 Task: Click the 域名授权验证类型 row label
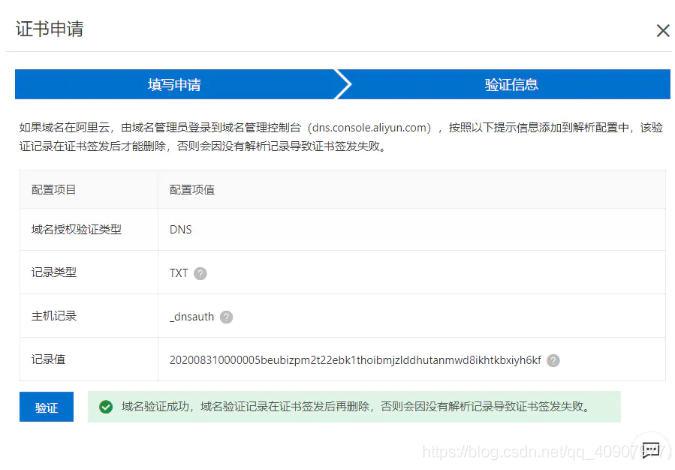[76, 229]
